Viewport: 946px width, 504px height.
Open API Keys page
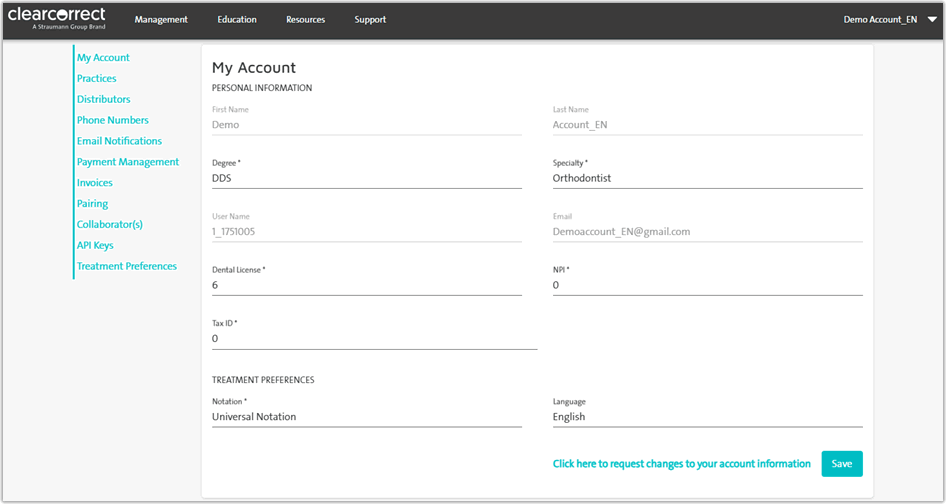coord(95,246)
